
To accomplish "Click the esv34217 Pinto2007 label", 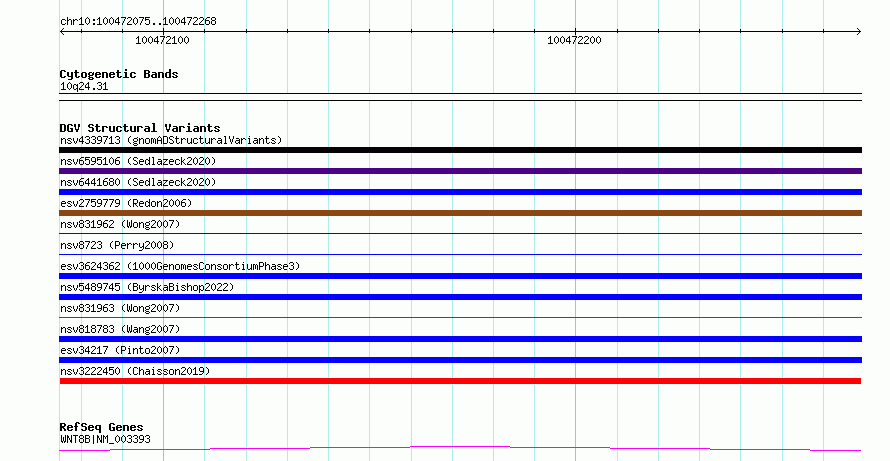I will click(120, 350).
